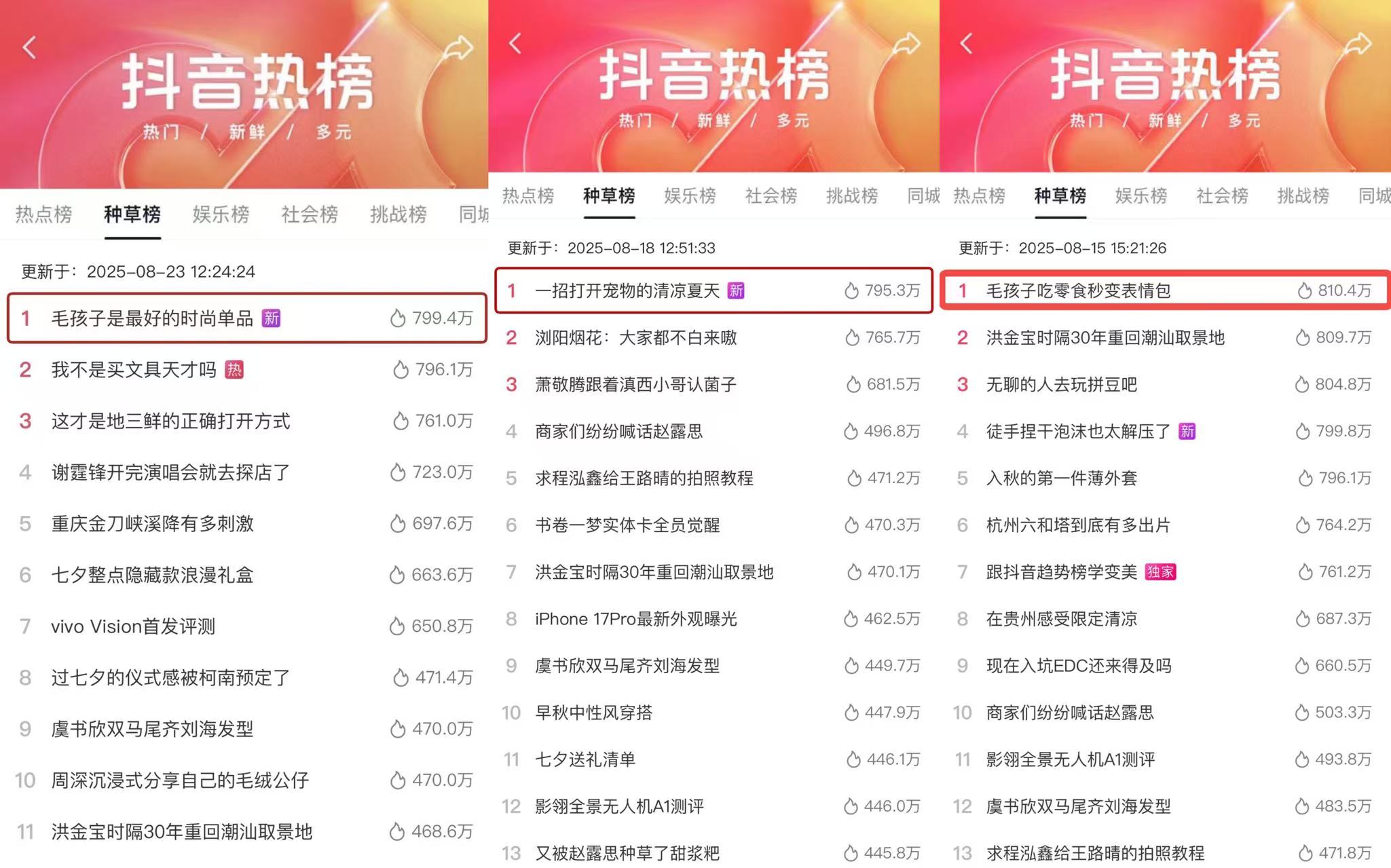This screenshot has width=1391, height=868.
Task: Tap back arrow in middle panel
Action: pyautogui.click(x=515, y=43)
